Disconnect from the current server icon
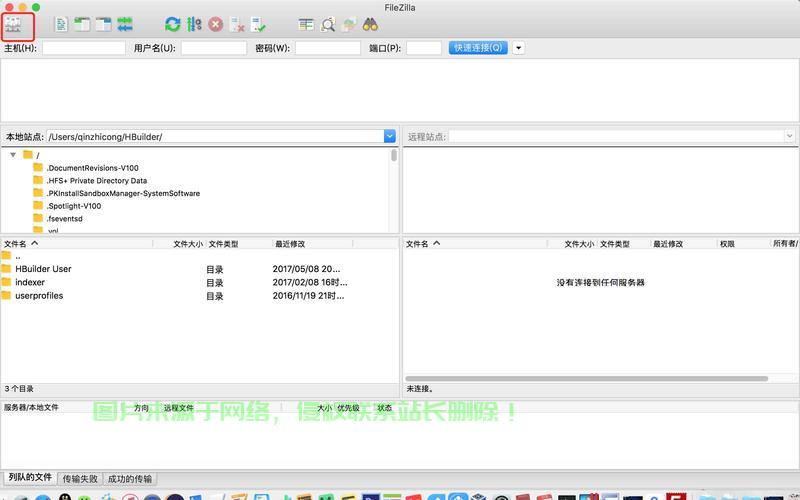The width and height of the screenshot is (800, 500). (237, 24)
